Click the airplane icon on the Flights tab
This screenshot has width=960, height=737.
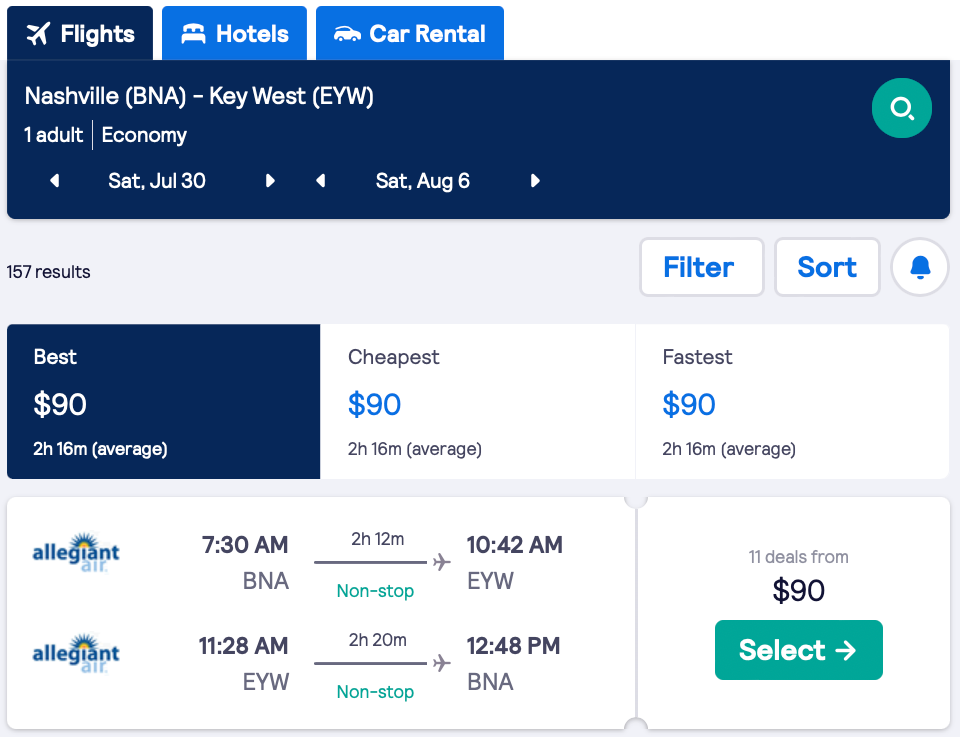(x=37, y=33)
